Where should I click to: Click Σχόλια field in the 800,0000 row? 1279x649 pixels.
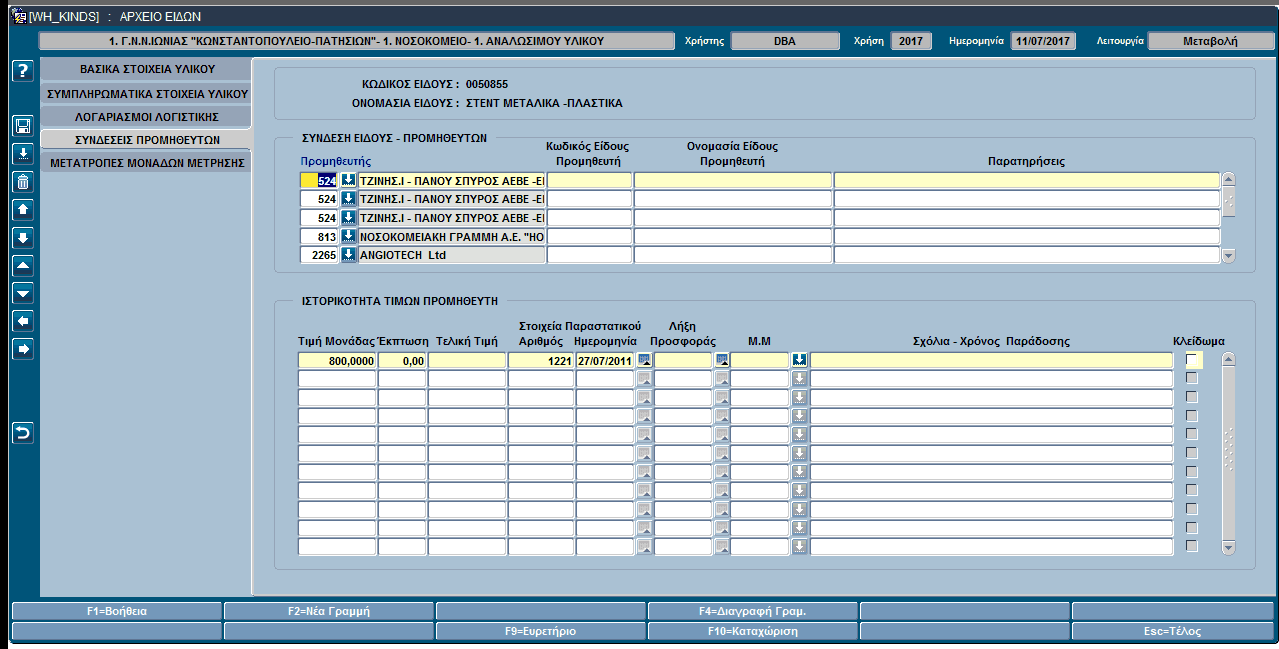tap(991, 360)
